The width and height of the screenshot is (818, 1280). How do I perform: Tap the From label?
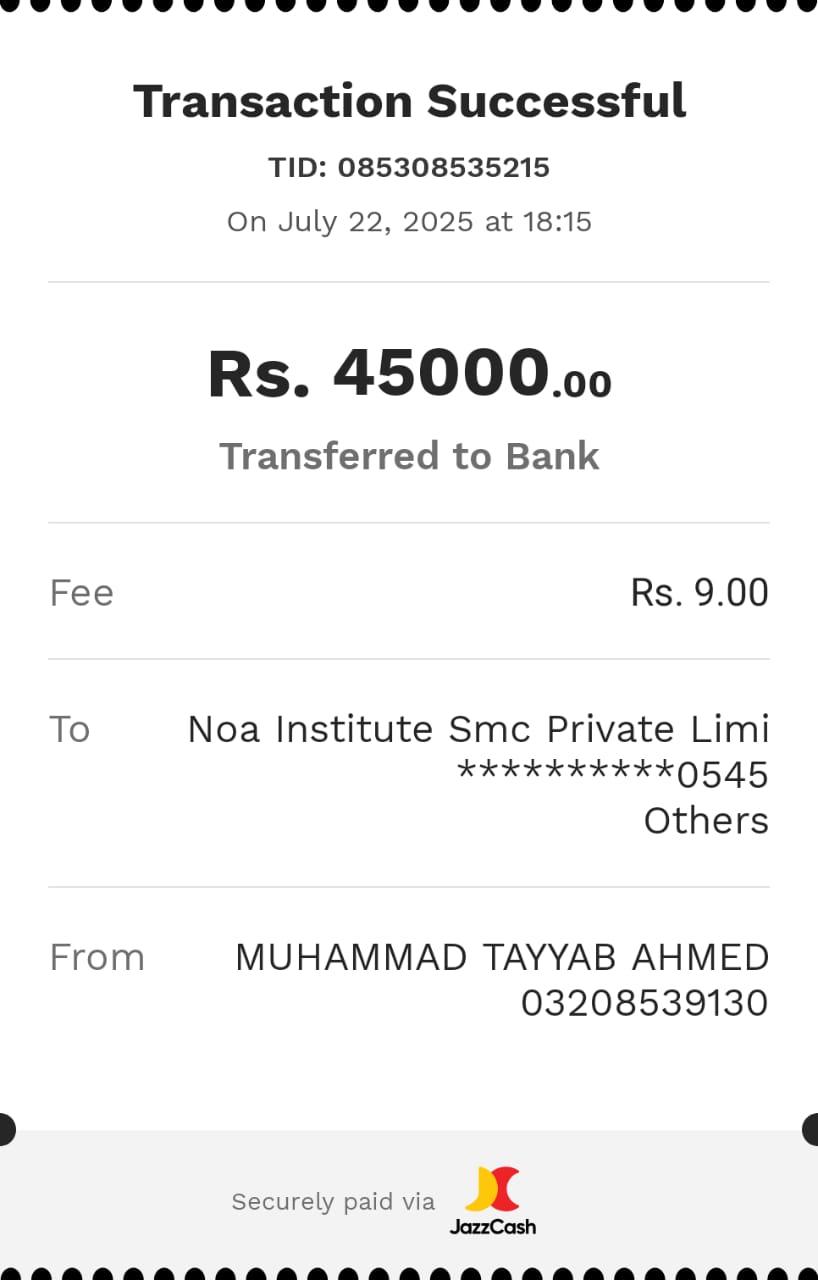pyautogui.click(x=97, y=957)
